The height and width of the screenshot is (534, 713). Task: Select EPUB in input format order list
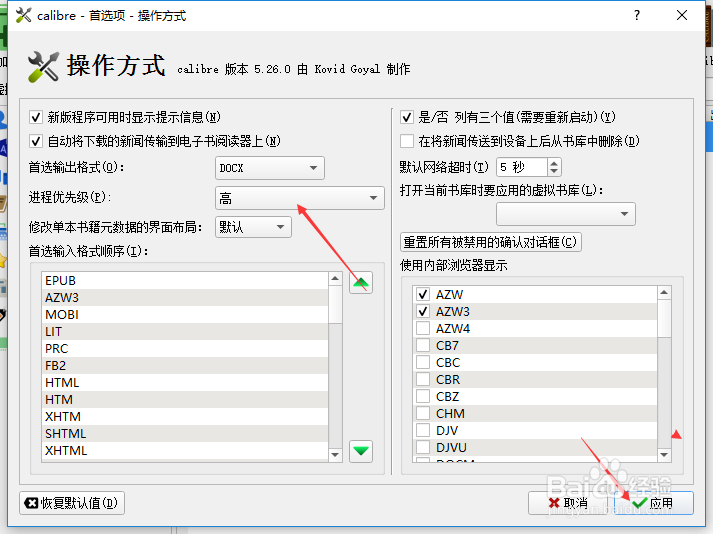[185, 281]
